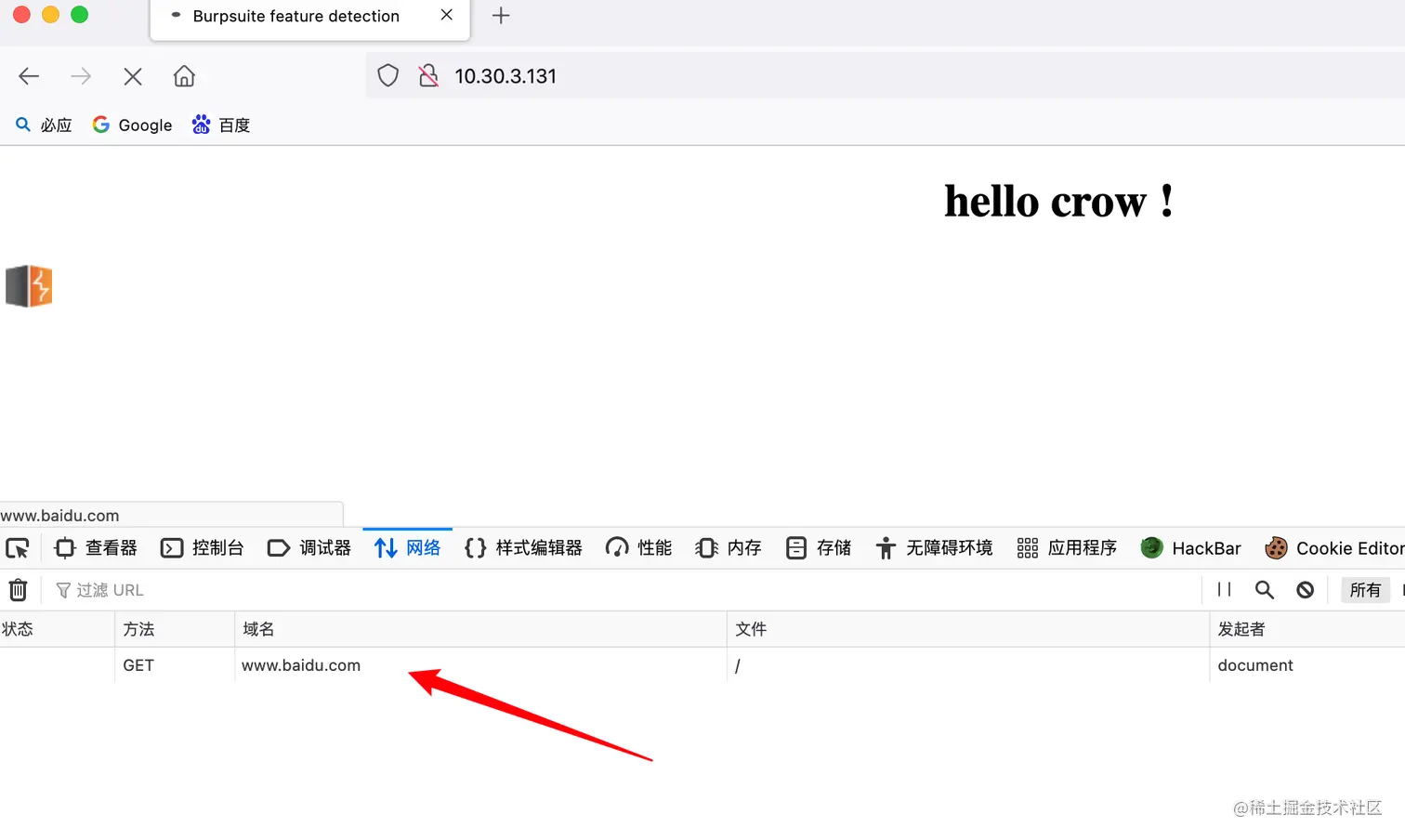Select the 所有 filter button
Image resolution: width=1405 pixels, height=840 pixels.
(1365, 590)
